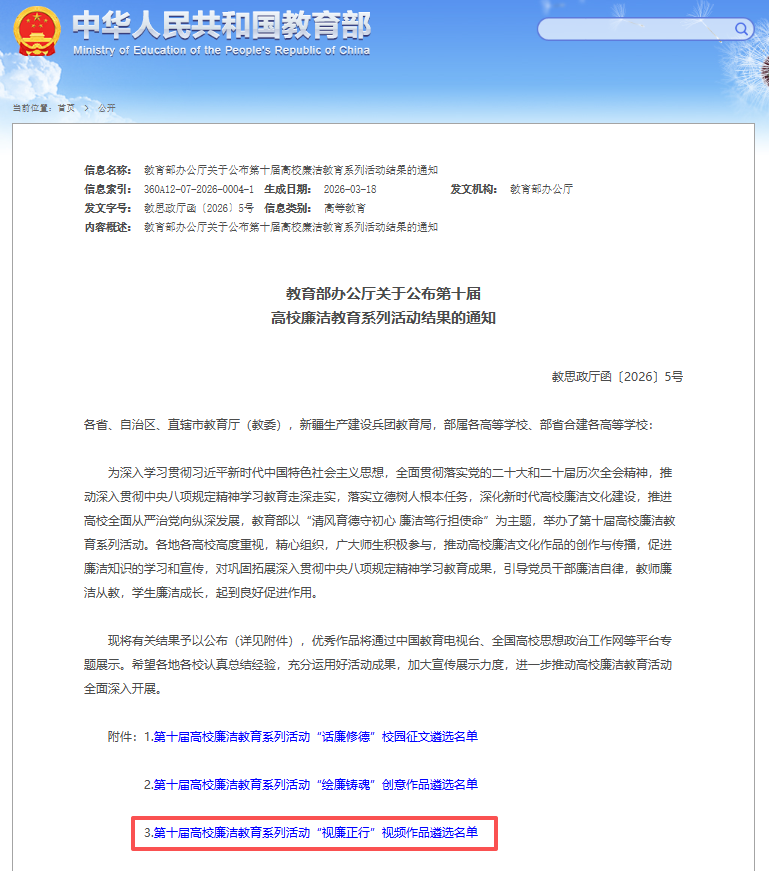Image resolution: width=769 pixels, height=871 pixels.
Task: Click the 信息类别 value 高等教育
Action: pyautogui.click(x=345, y=208)
